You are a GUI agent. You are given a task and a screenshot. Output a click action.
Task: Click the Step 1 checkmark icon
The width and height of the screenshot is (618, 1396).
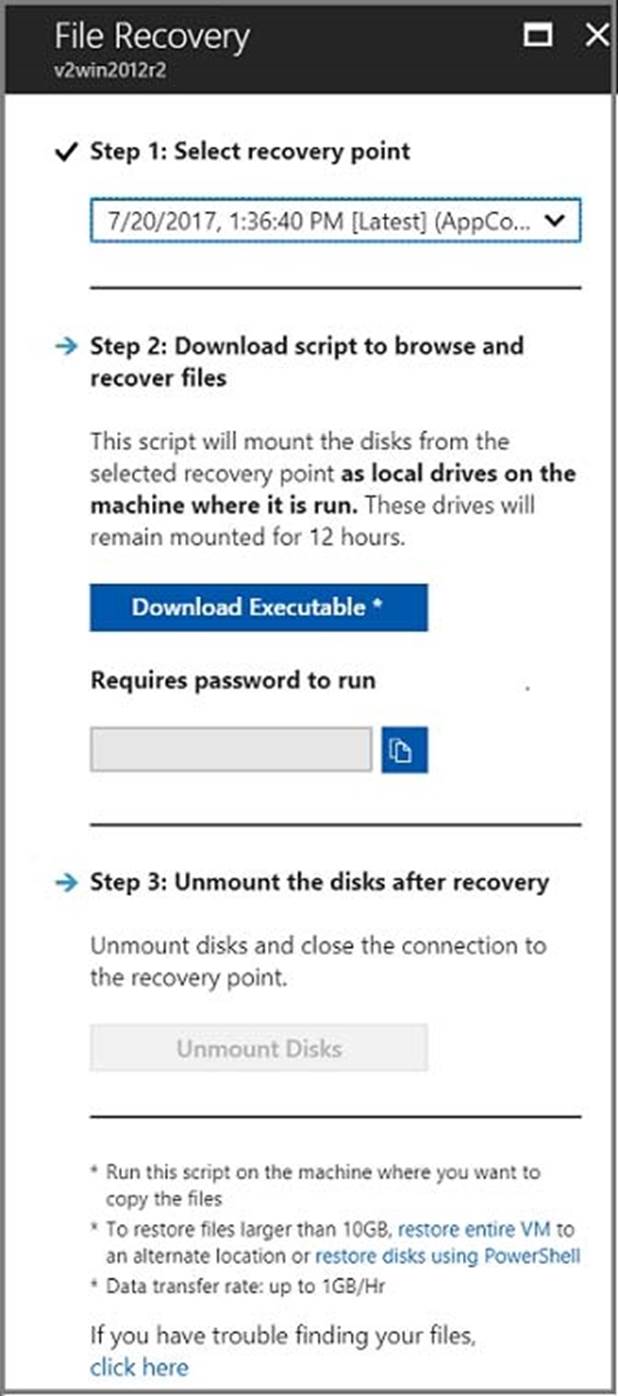click(x=67, y=152)
